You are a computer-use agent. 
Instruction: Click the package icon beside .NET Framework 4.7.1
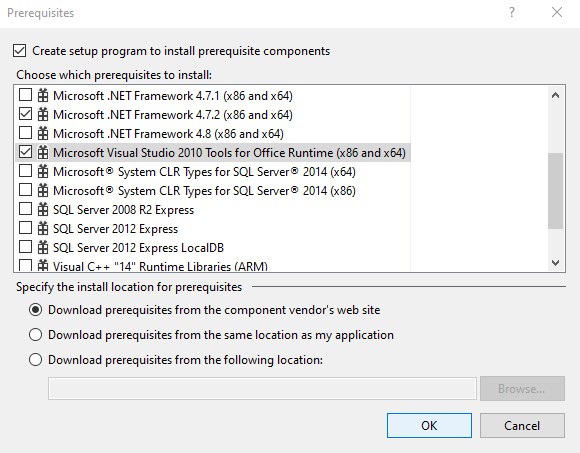point(43,95)
